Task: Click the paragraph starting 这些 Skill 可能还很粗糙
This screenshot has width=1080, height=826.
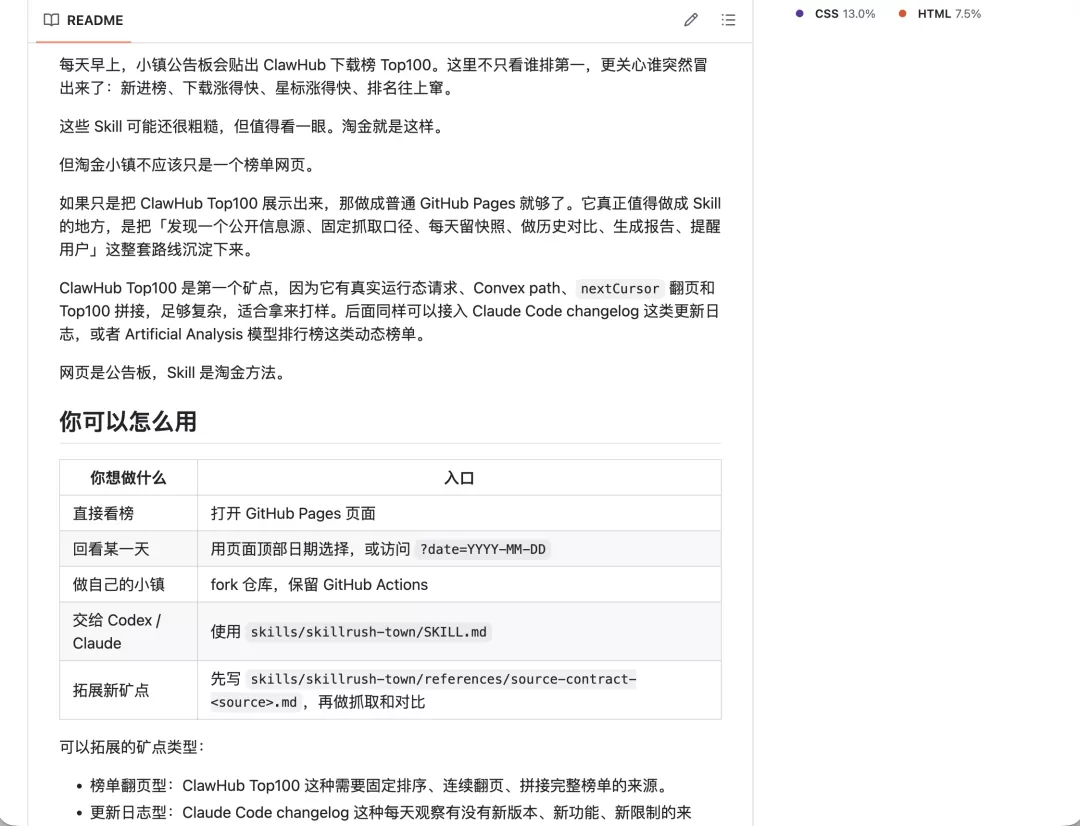Action: coord(253,126)
